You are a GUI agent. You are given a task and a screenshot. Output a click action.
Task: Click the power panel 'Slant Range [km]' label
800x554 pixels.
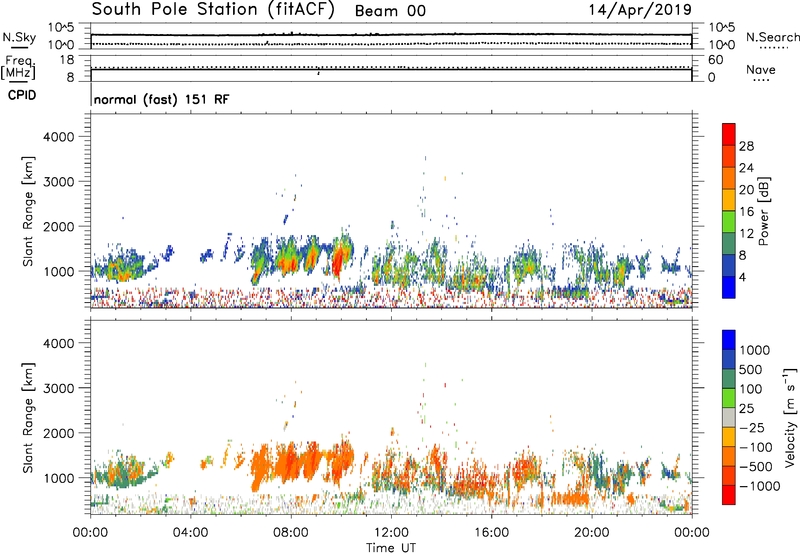coord(28,211)
